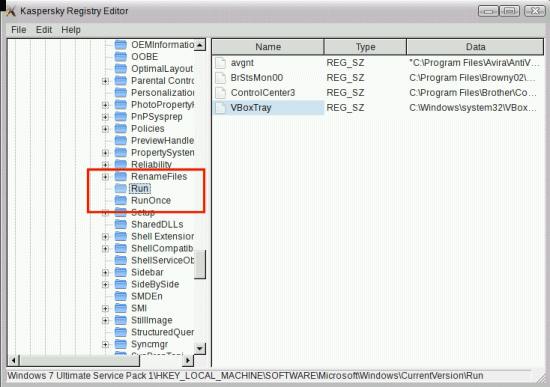
Task: Click the SharedDLLs folder icon
Action: tap(121, 225)
